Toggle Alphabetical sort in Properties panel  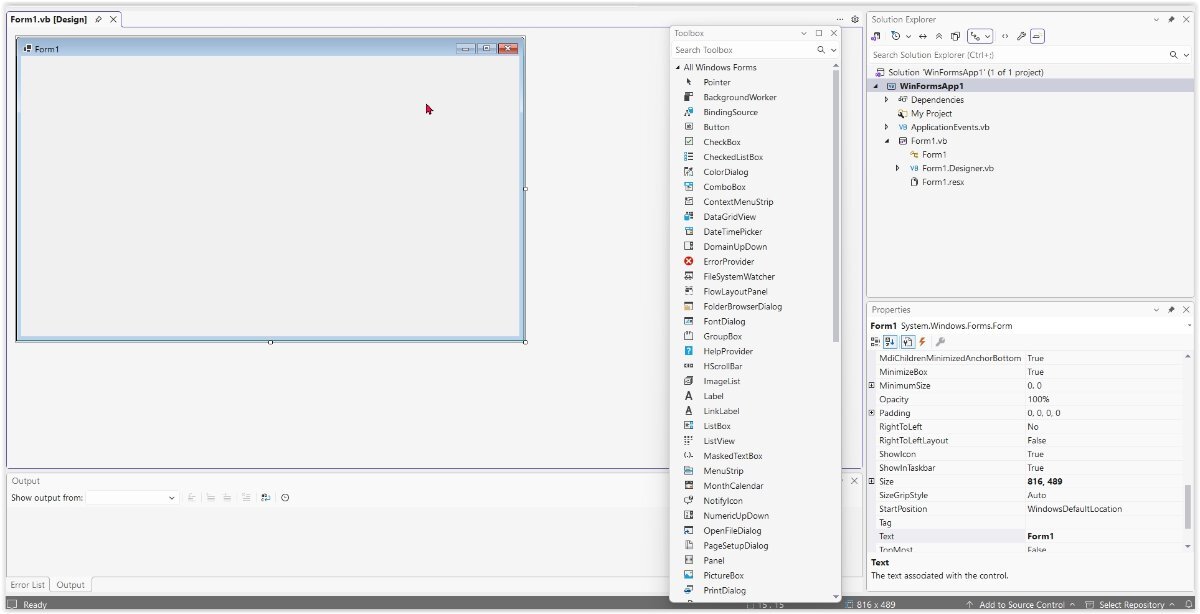pyautogui.click(x=891, y=342)
